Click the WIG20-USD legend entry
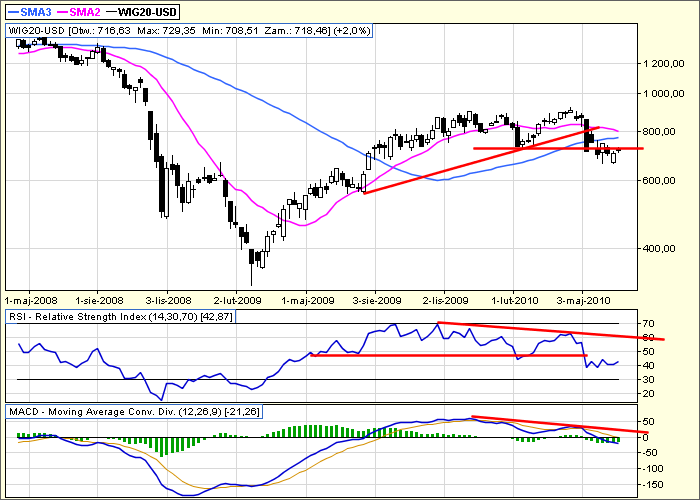700x500 pixels. click(142, 12)
